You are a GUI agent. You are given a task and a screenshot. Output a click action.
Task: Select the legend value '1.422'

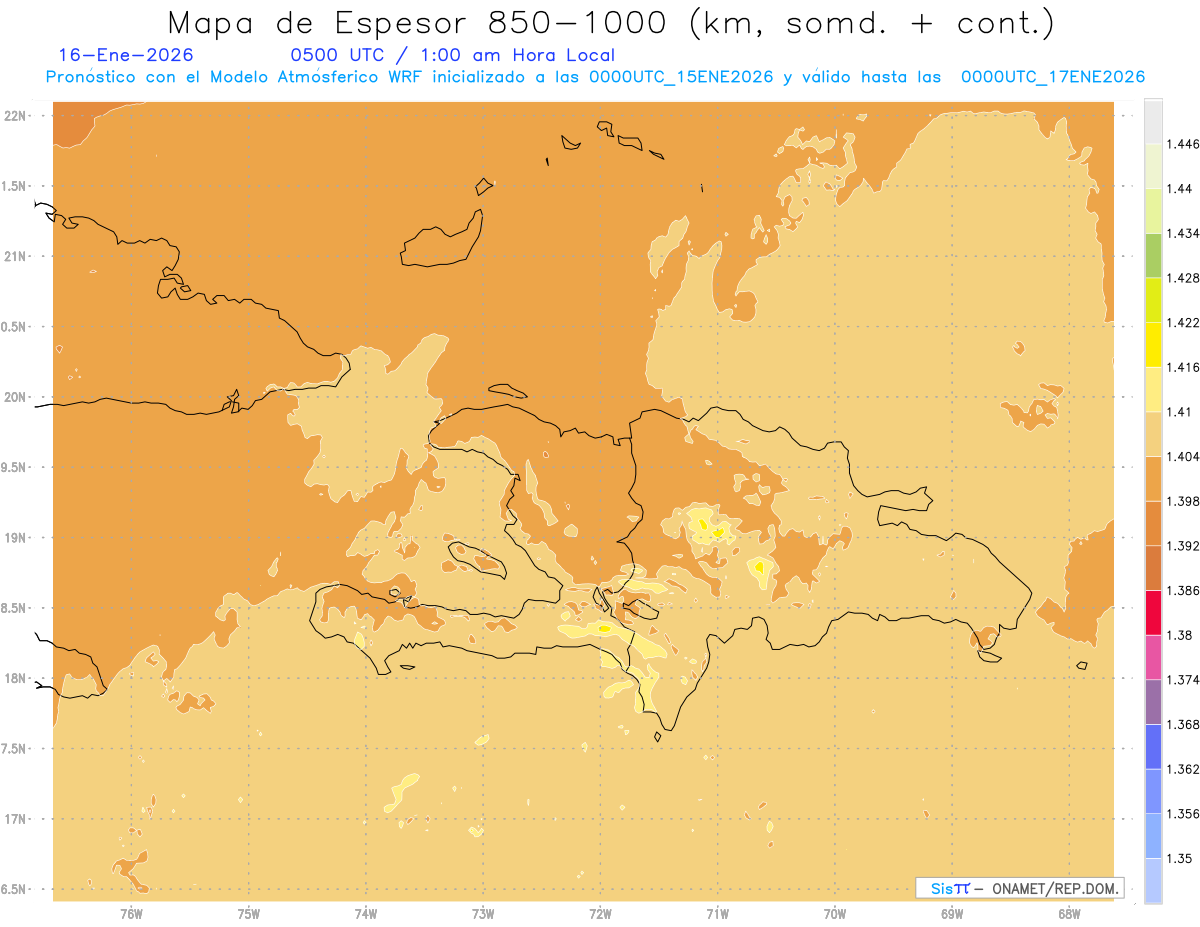[1183, 322]
